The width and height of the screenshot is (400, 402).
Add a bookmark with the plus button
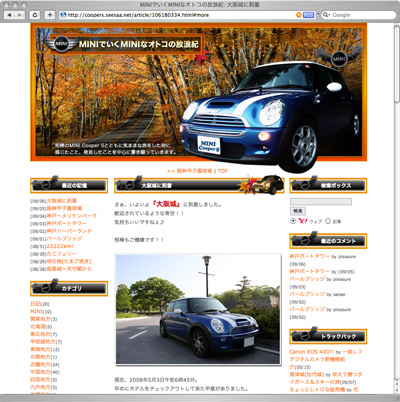(x=50, y=15)
